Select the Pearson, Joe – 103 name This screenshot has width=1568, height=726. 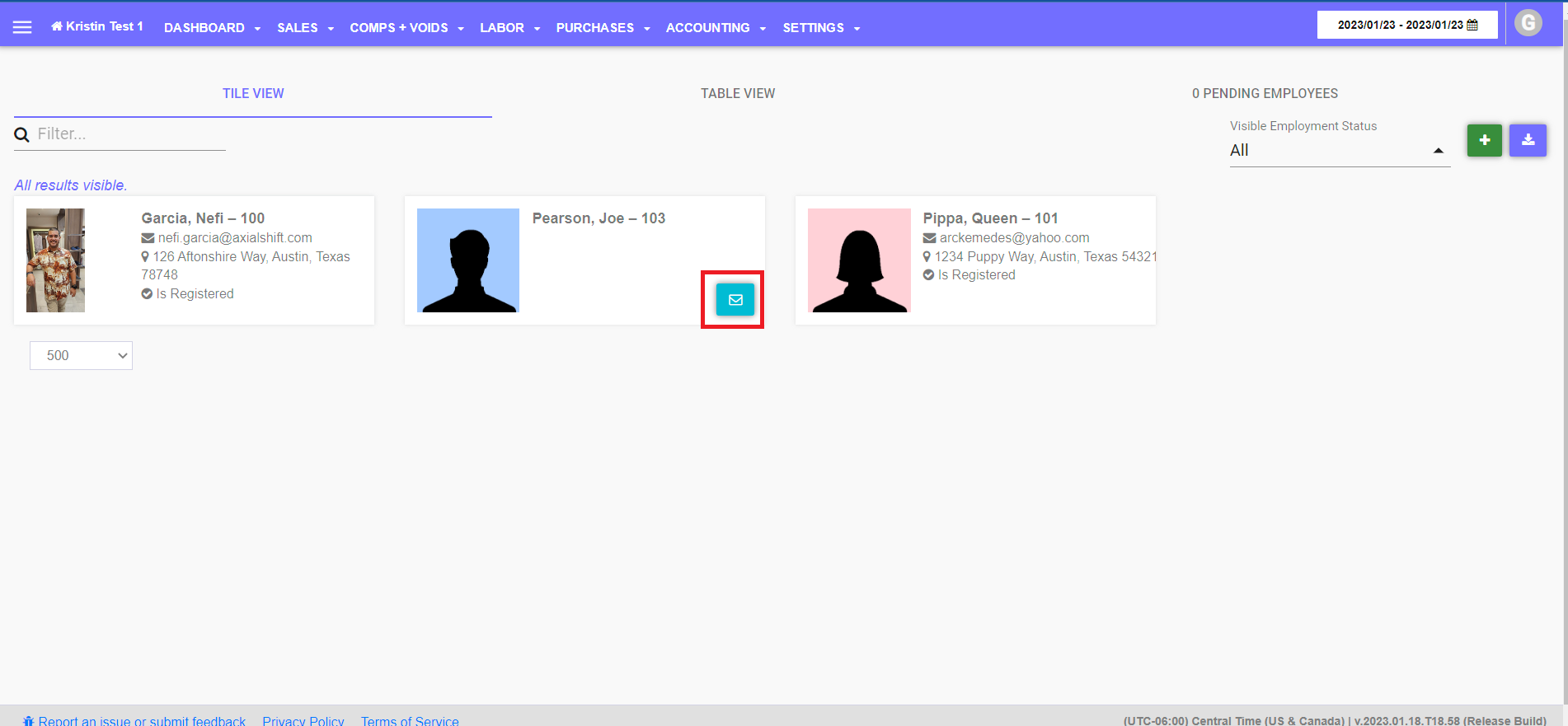click(x=599, y=218)
